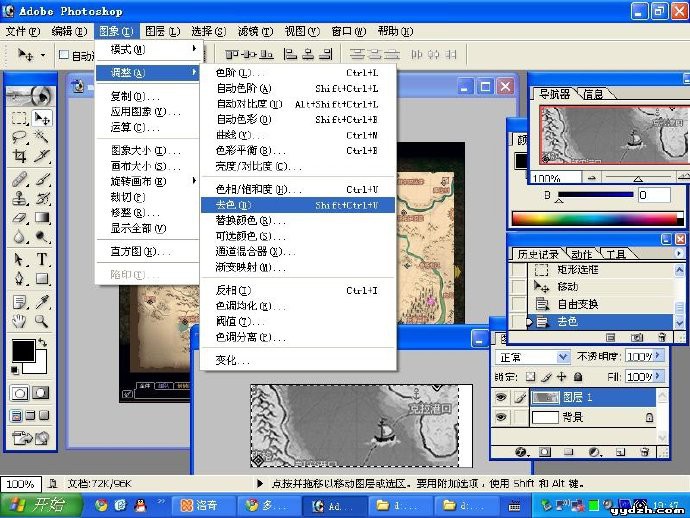
Task: Select the Healing Brush tool
Action: click(19, 179)
